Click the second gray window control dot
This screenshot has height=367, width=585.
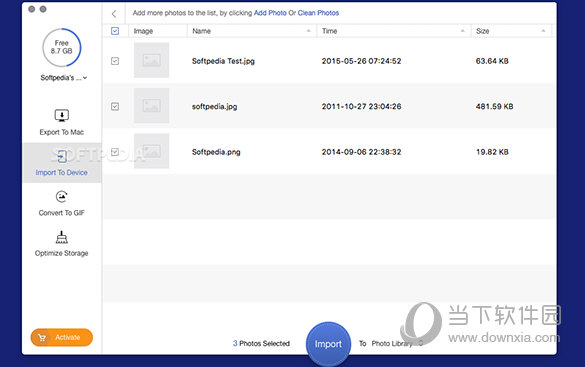pos(43,9)
